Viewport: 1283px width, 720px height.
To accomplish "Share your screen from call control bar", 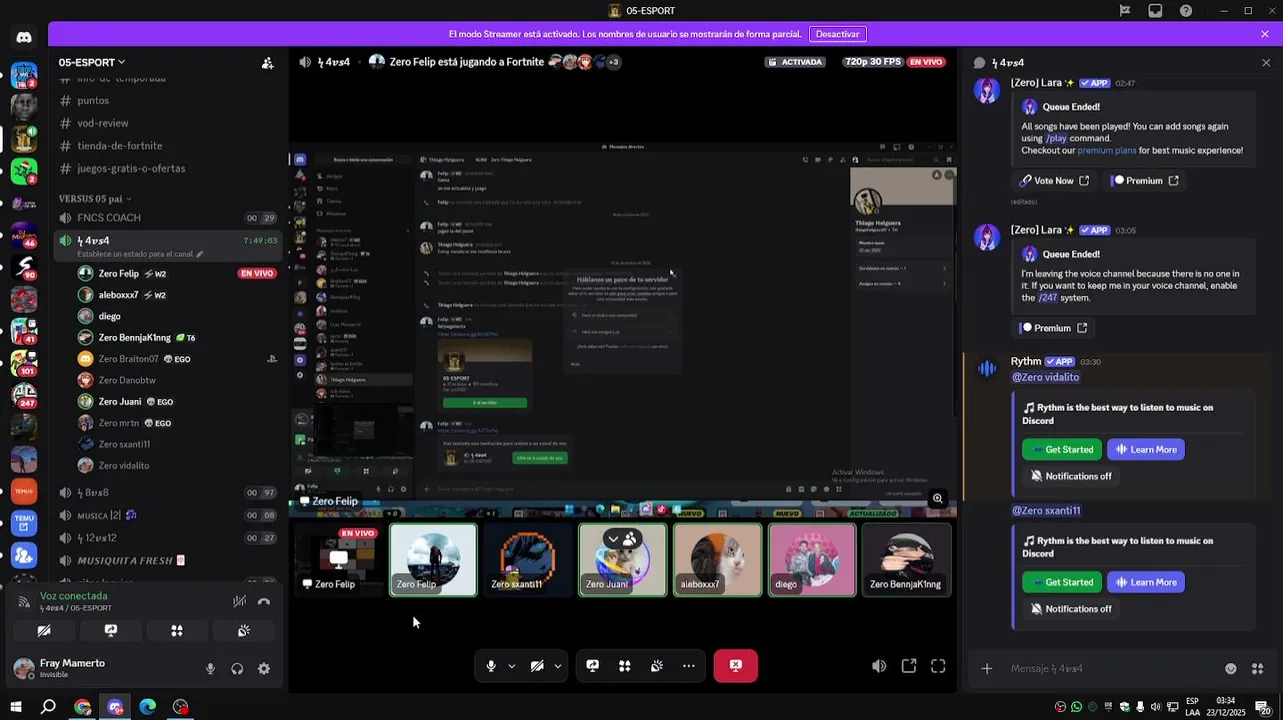I will (x=593, y=666).
